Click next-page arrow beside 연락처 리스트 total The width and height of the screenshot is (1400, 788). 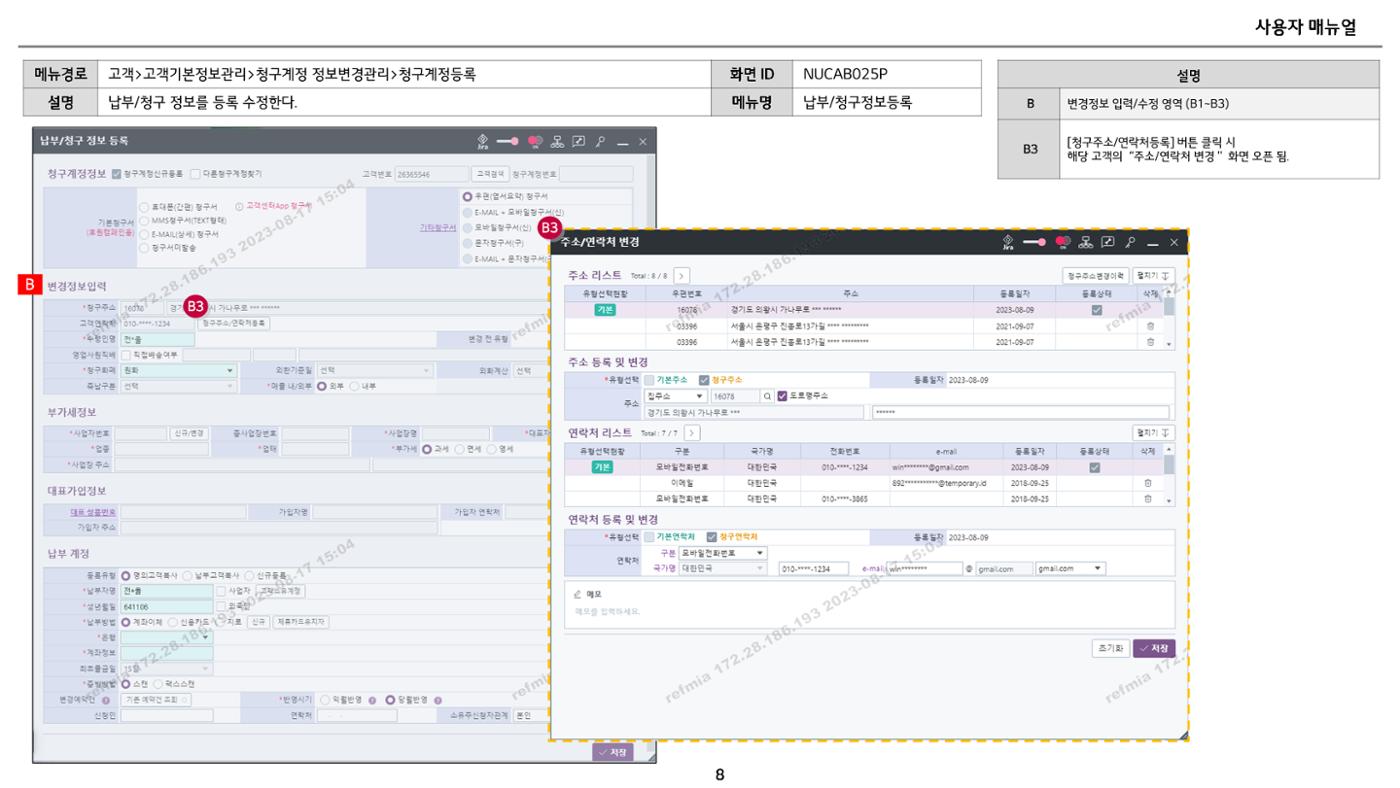[692, 432]
